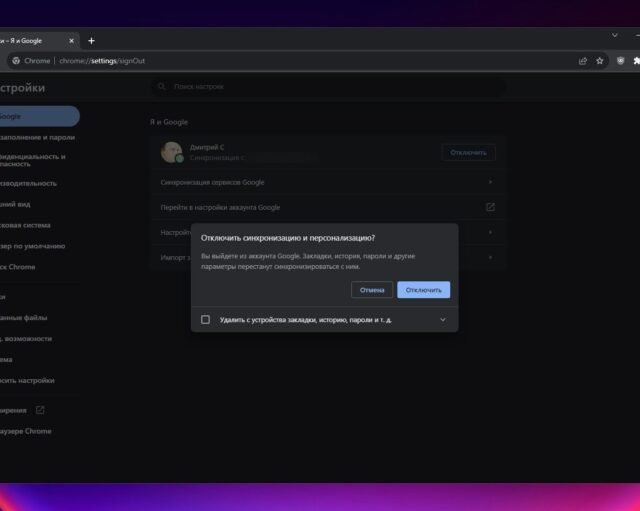Click the 'Я и Google' page heading
This screenshot has width=640, height=511.
169,122
